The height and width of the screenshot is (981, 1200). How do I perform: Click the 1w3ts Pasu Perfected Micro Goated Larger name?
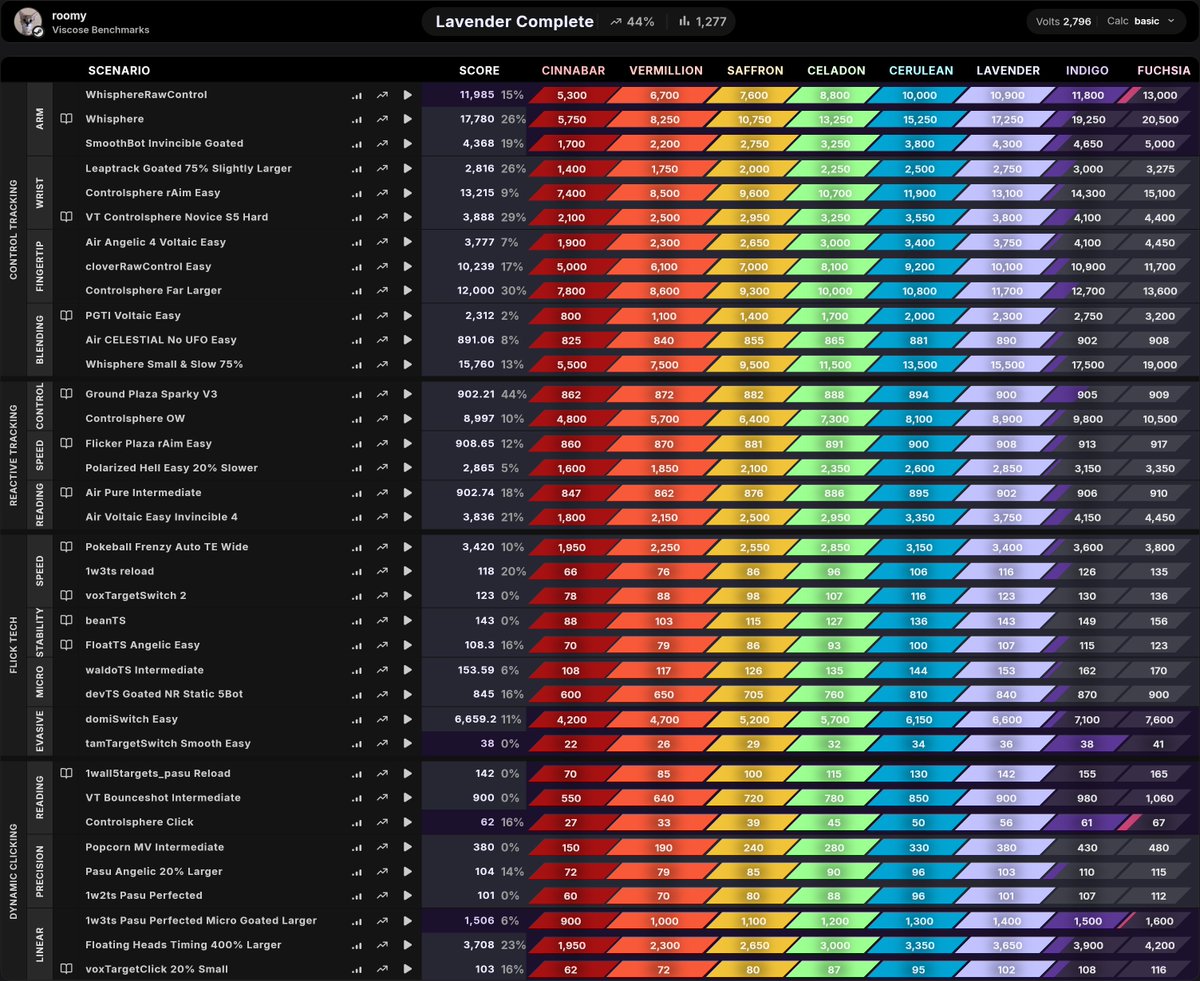click(201, 920)
